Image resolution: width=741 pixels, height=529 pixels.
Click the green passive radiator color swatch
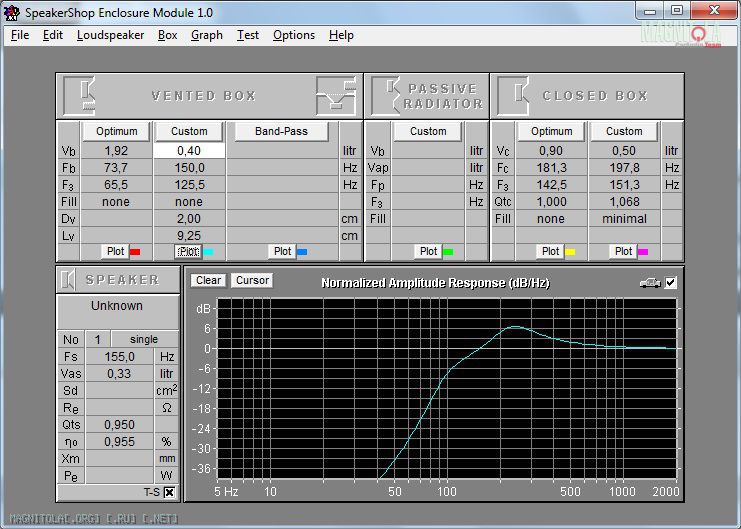(448, 252)
